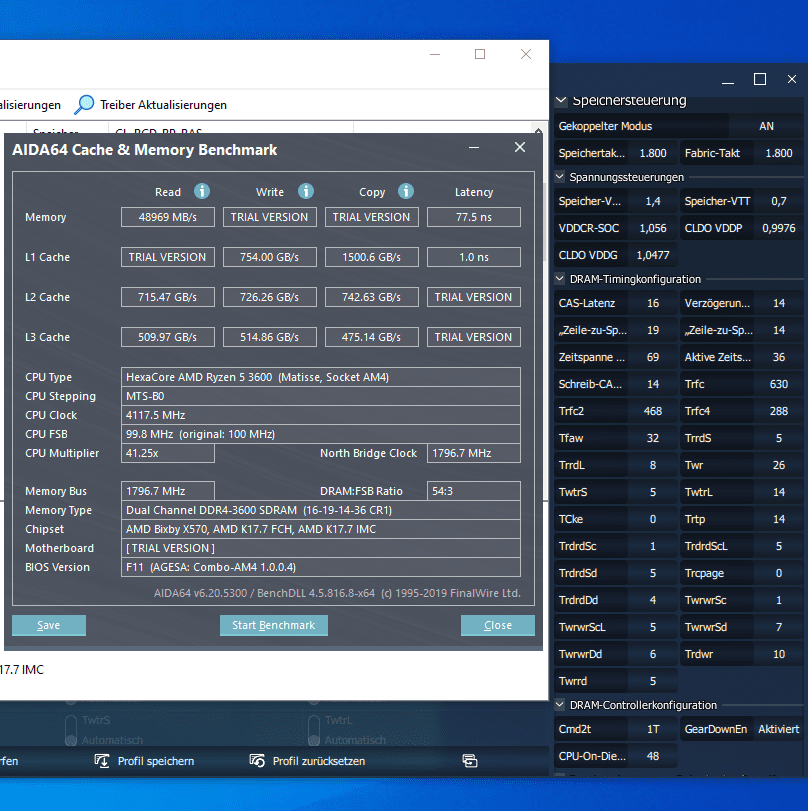Screen dimensions: 808x811
Task: Minimize the AIDA64 Benchmark dialog
Action: point(474,148)
